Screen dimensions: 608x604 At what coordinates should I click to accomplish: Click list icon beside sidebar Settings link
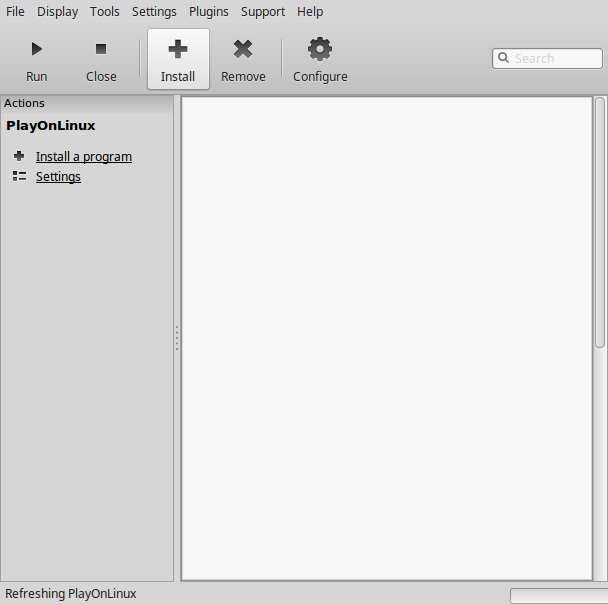[19, 176]
